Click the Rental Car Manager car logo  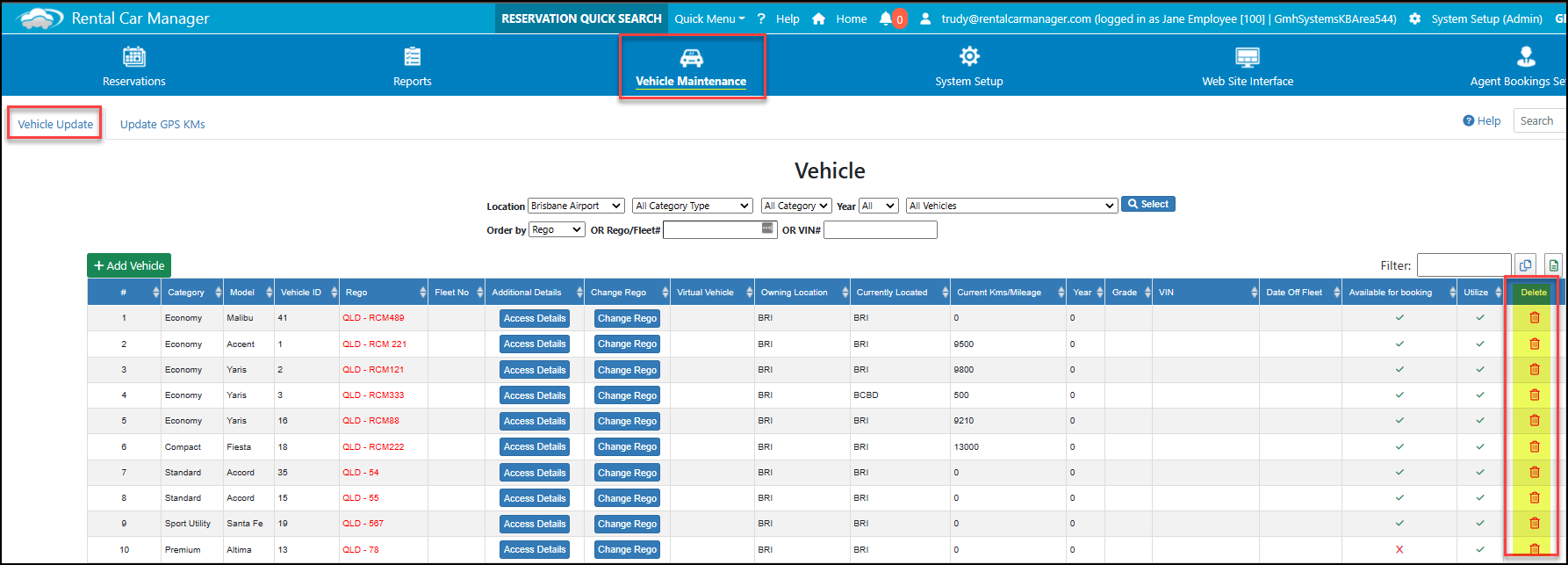pyautogui.click(x=40, y=18)
